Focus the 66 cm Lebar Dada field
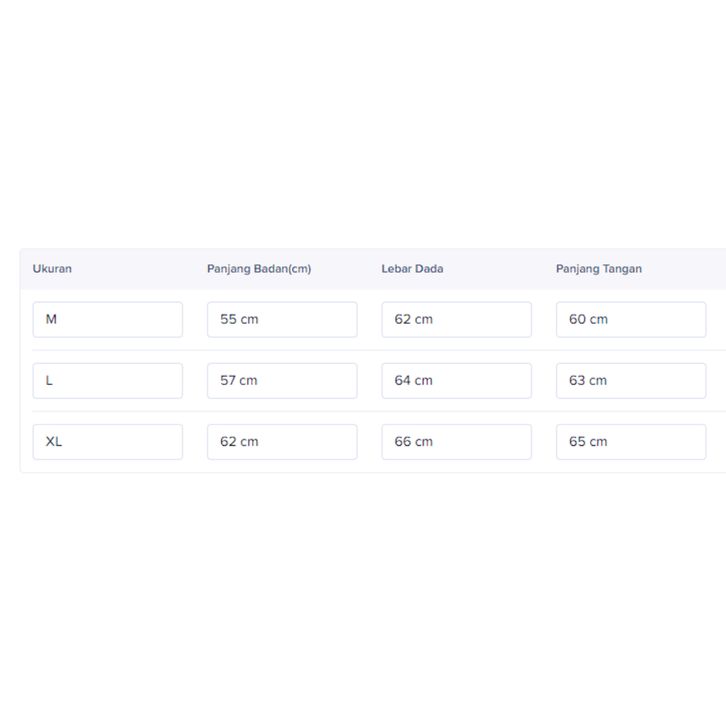This screenshot has width=726, height=726. tap(456, 442)
